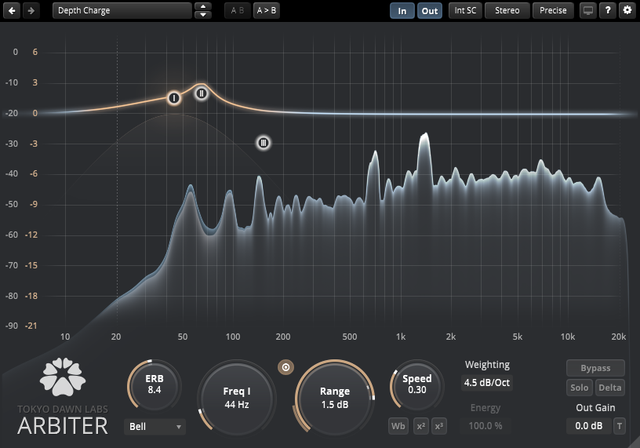The width and height of the screenshot is (640, 448).
Task: Enable the Delta button
Action: tap(610, 388)
